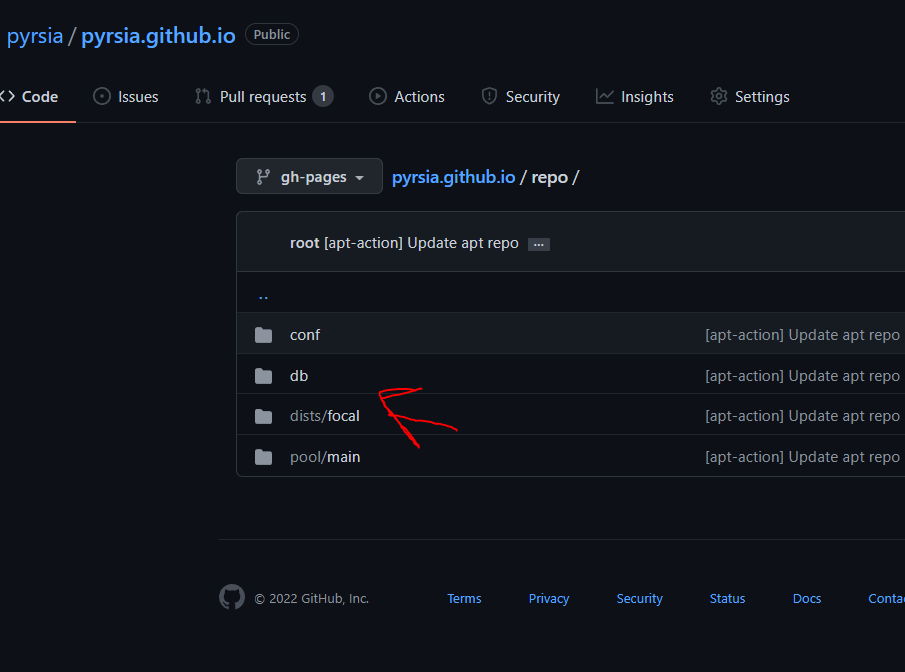
Task: Click the repo breadcrumb segment
Action: [x=549, y=177]
